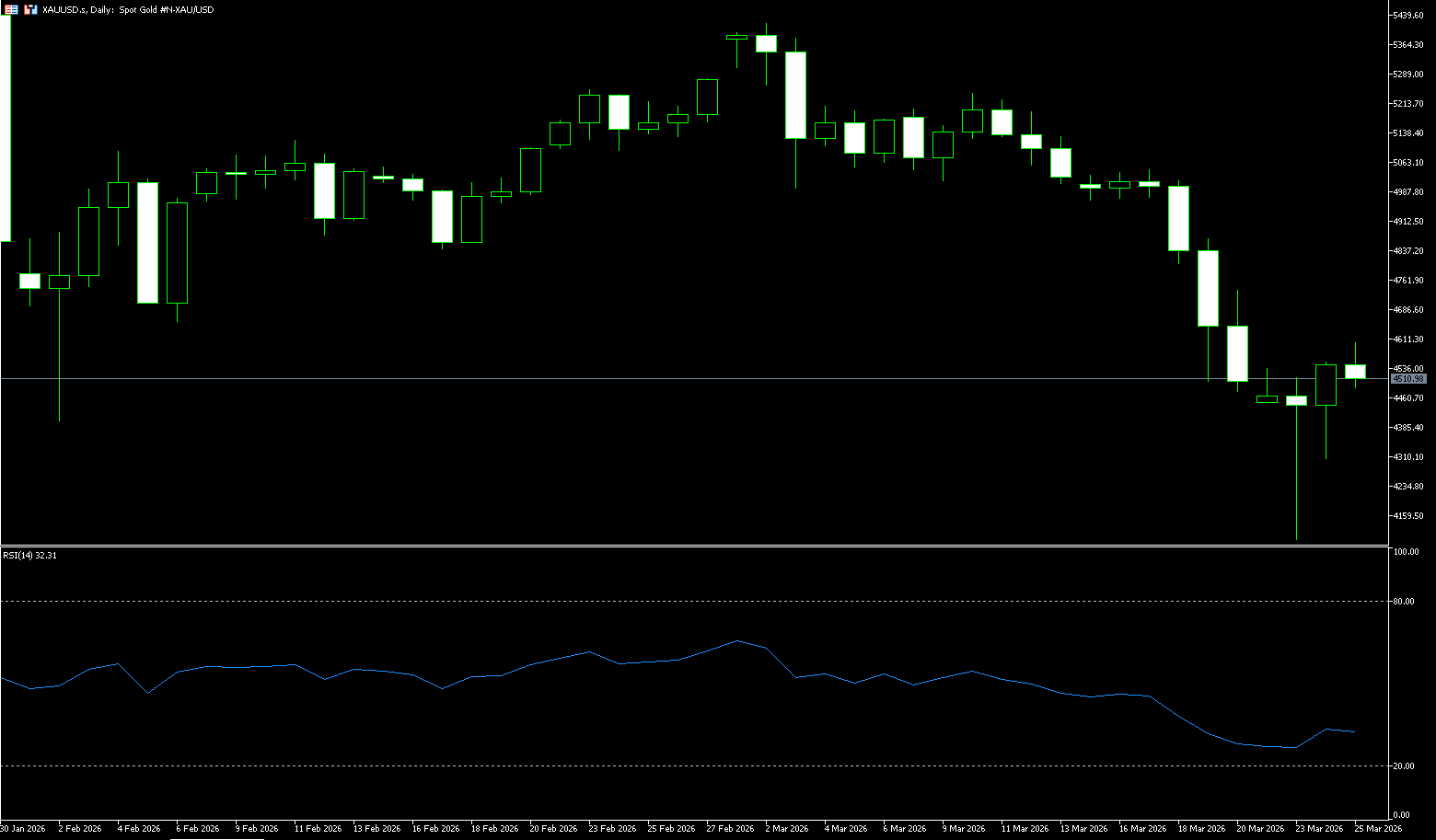Click the 4159.50 price scale label
This screenshot has width=1436, height=840.
[x=1408, y=516]
